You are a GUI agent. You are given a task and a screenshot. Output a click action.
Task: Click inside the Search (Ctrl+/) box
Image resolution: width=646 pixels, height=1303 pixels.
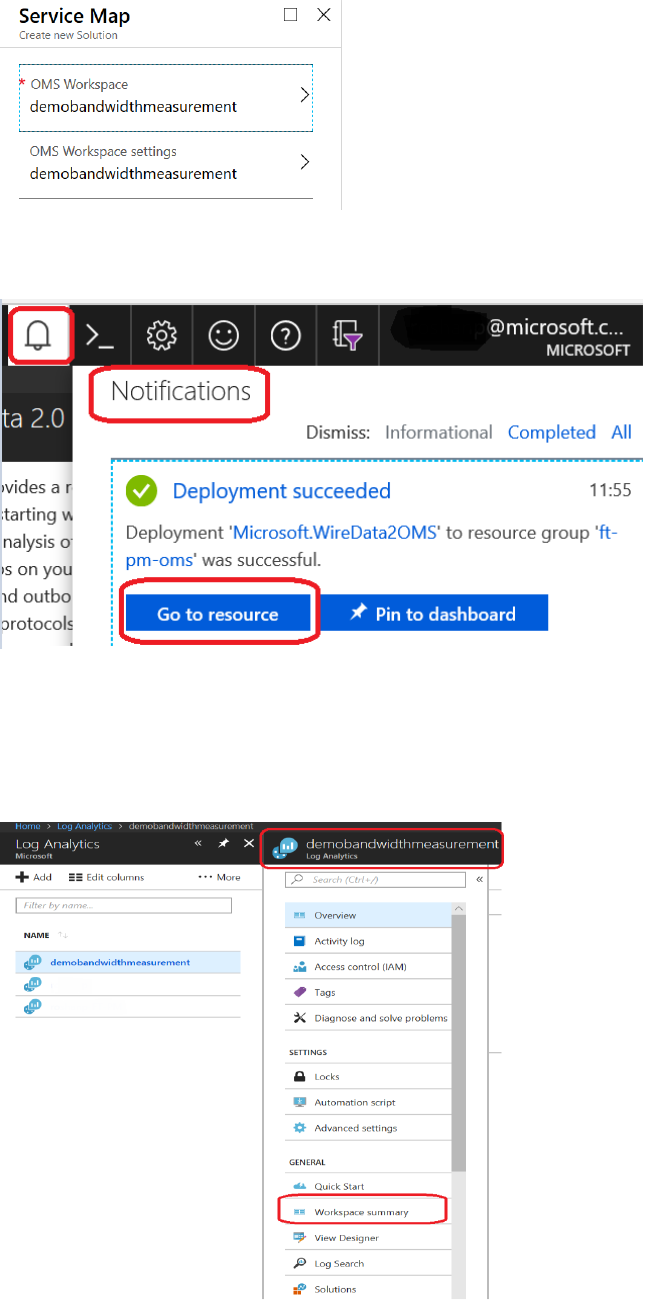(375, 880)
